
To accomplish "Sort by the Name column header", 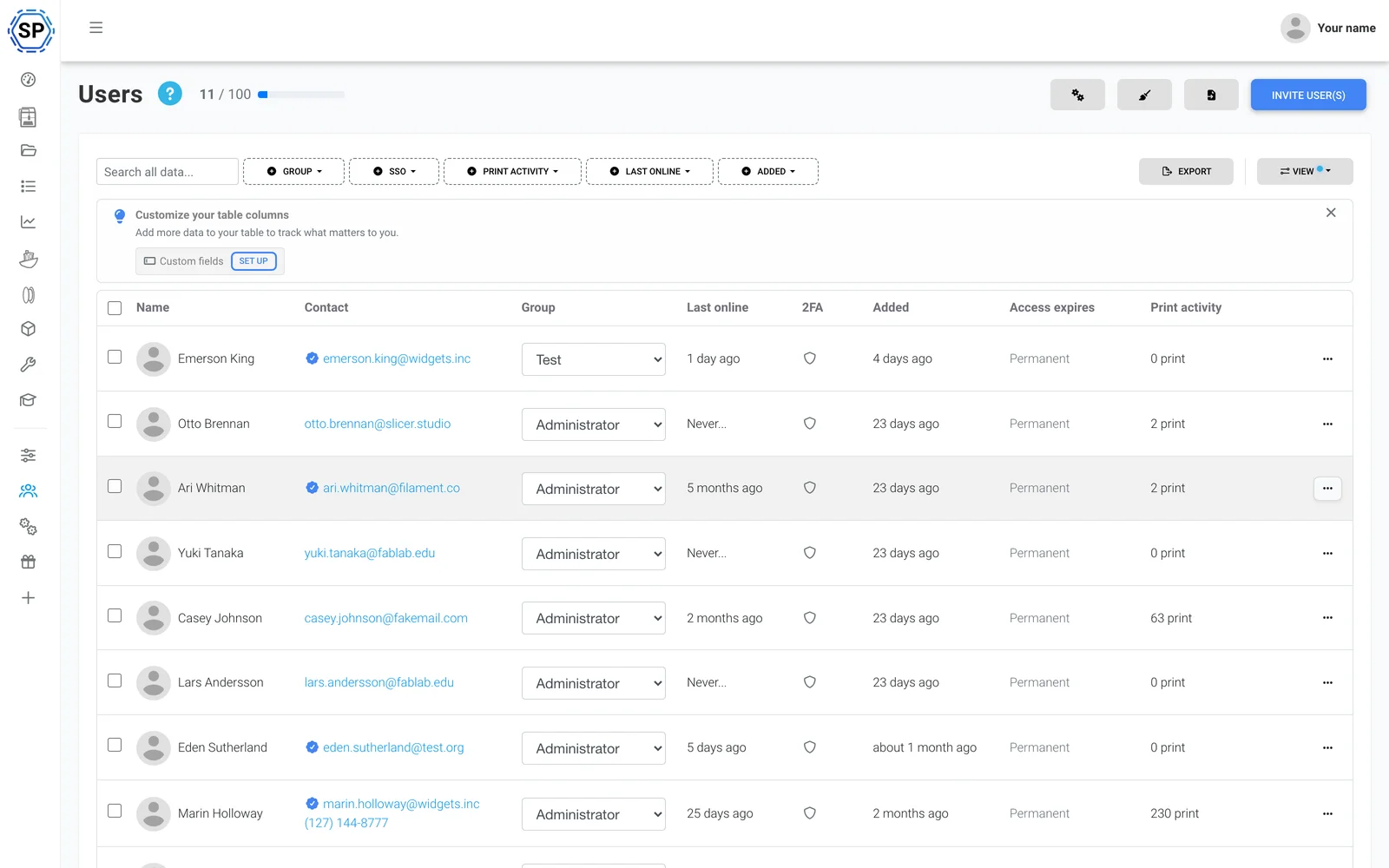I will [x=153, y=307].
